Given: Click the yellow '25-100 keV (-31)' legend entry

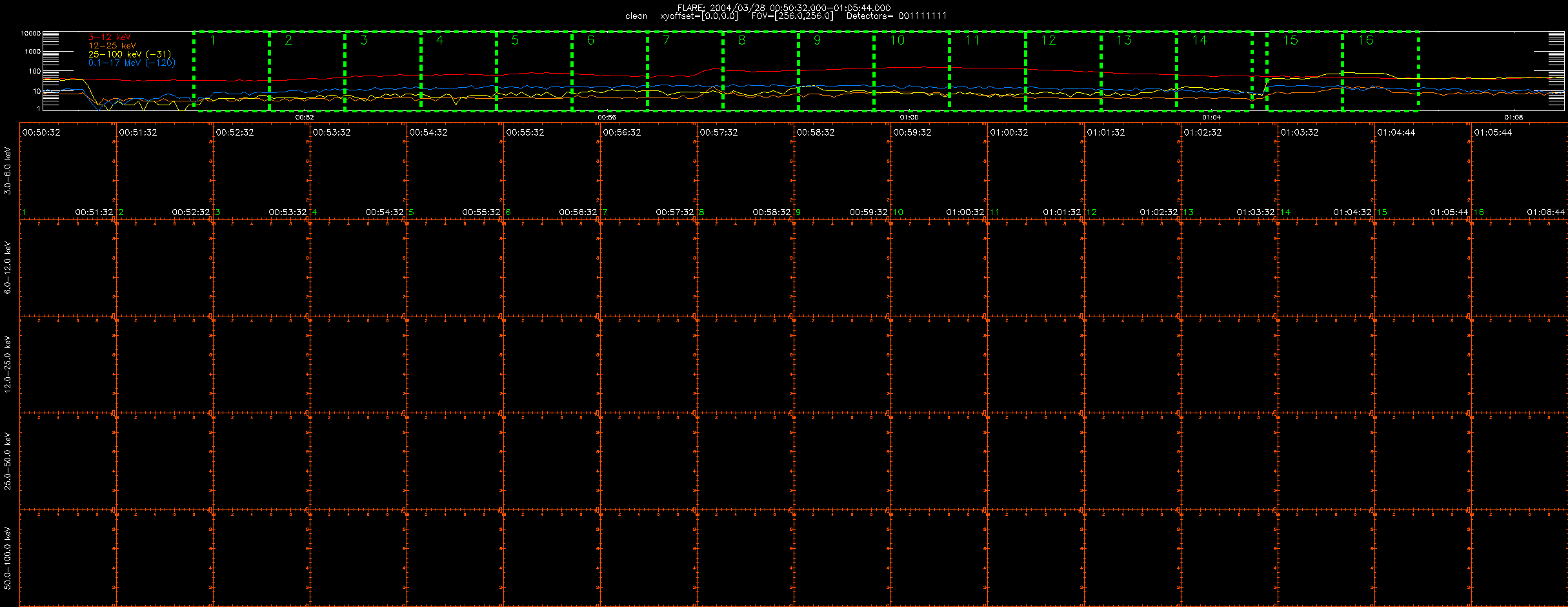Looking at the screenshot, I should click(x=130, y=54).
